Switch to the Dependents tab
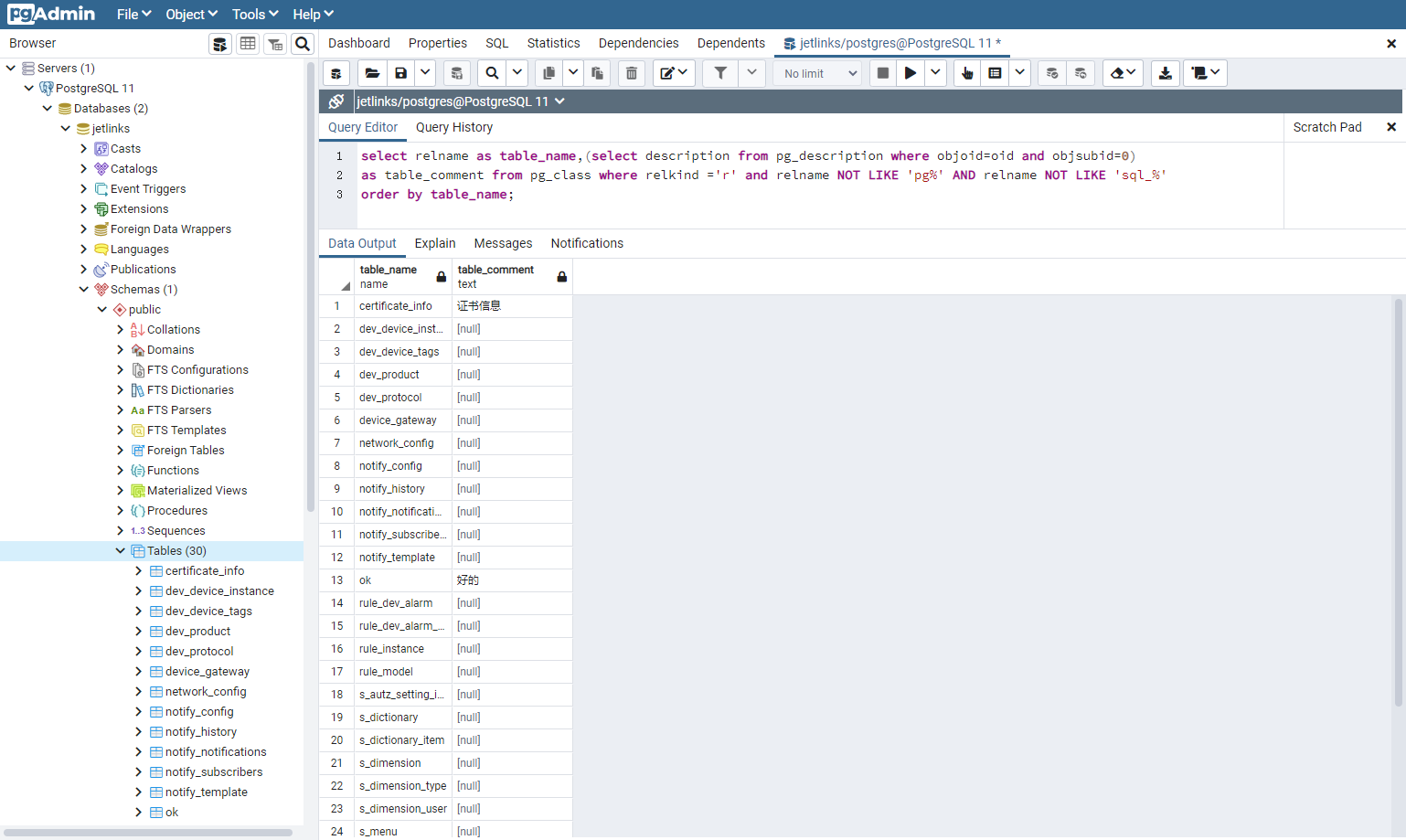Screen dimensions: 1406x840 coord(731,43)
